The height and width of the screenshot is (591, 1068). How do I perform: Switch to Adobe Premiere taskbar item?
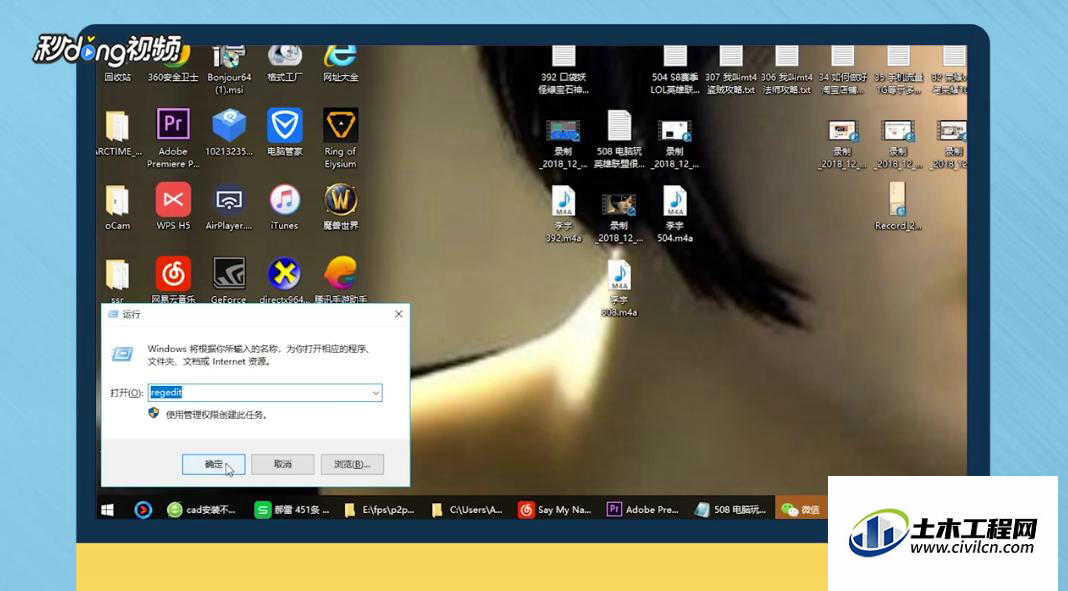[643, 509]
